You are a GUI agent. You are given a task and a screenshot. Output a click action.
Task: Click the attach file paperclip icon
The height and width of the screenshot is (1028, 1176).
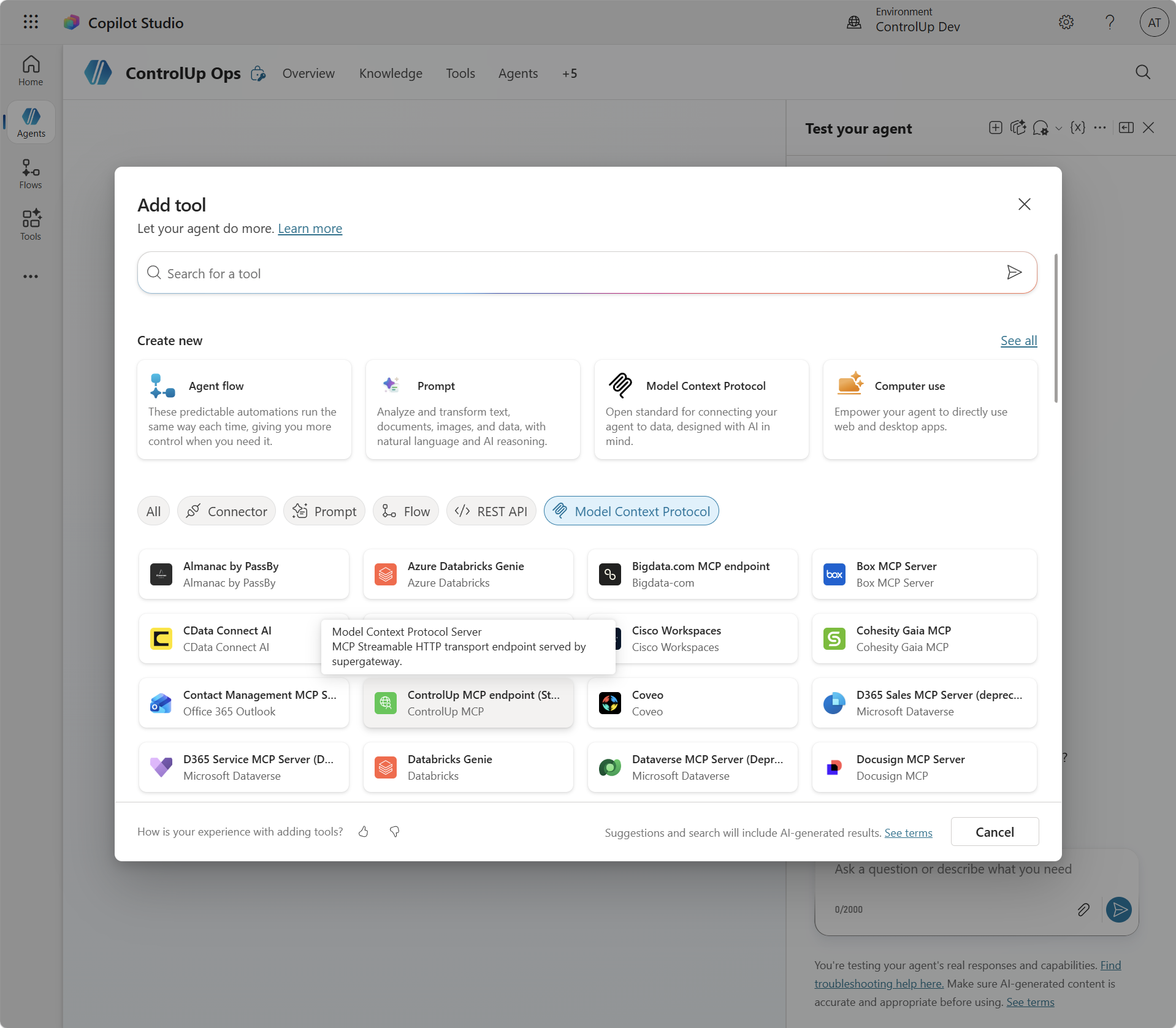(x=1083, y=910)
